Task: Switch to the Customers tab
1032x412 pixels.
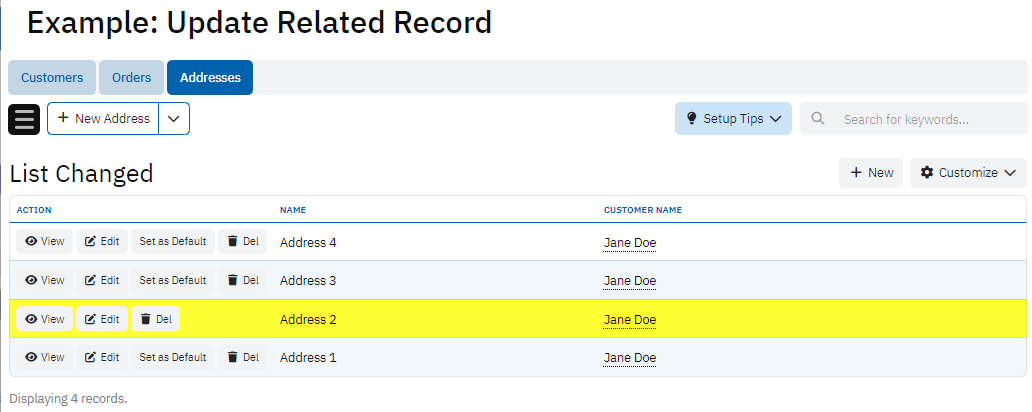Action: (x=52, y=78)
